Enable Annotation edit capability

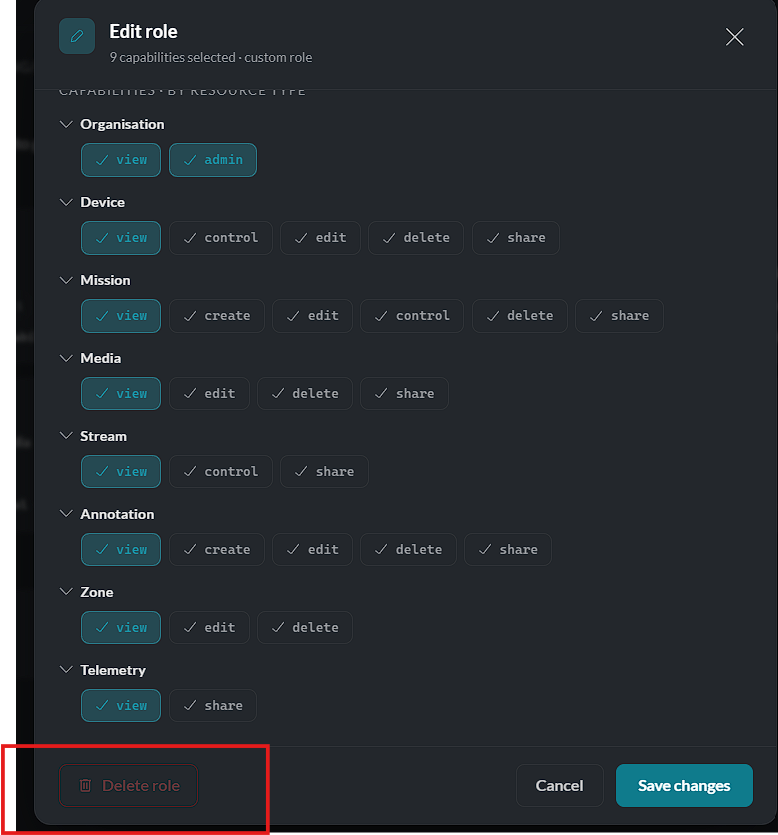pyautogui.click(x=313, y=550)
